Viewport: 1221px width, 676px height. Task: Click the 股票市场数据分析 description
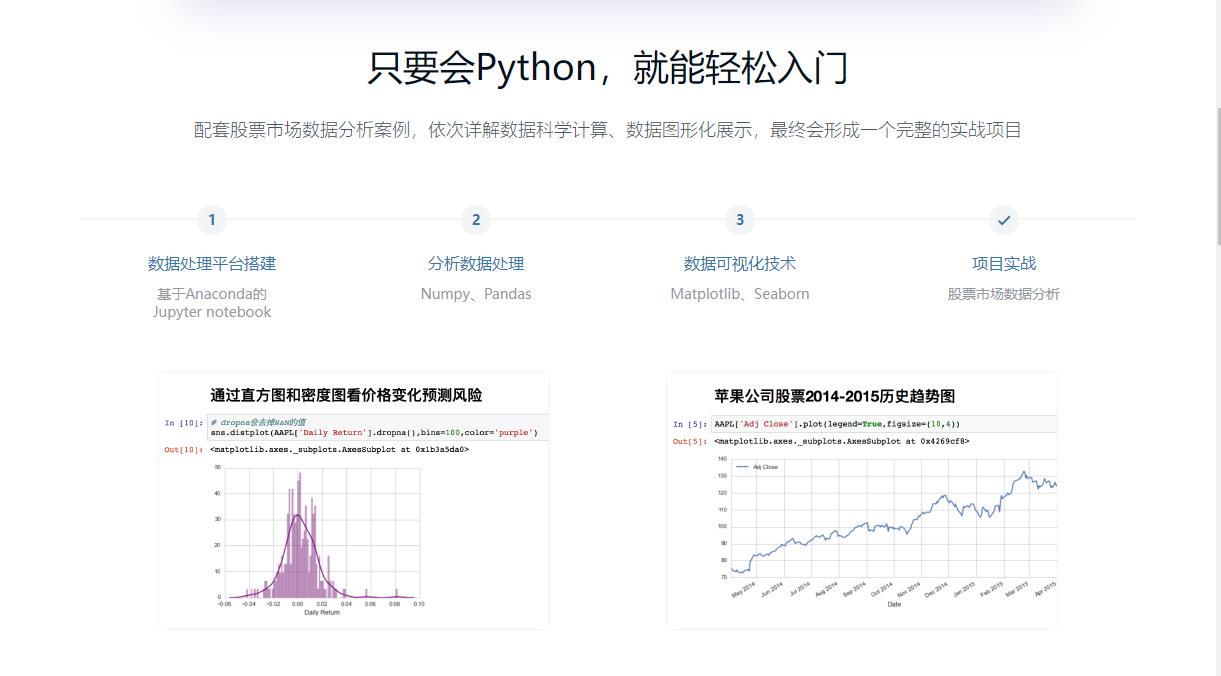[1004, 294]
